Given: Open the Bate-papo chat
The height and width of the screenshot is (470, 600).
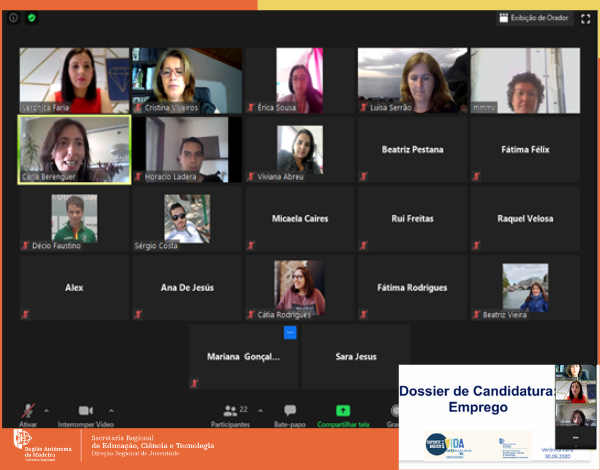Looking at the screenshot, I should point(290,412).
